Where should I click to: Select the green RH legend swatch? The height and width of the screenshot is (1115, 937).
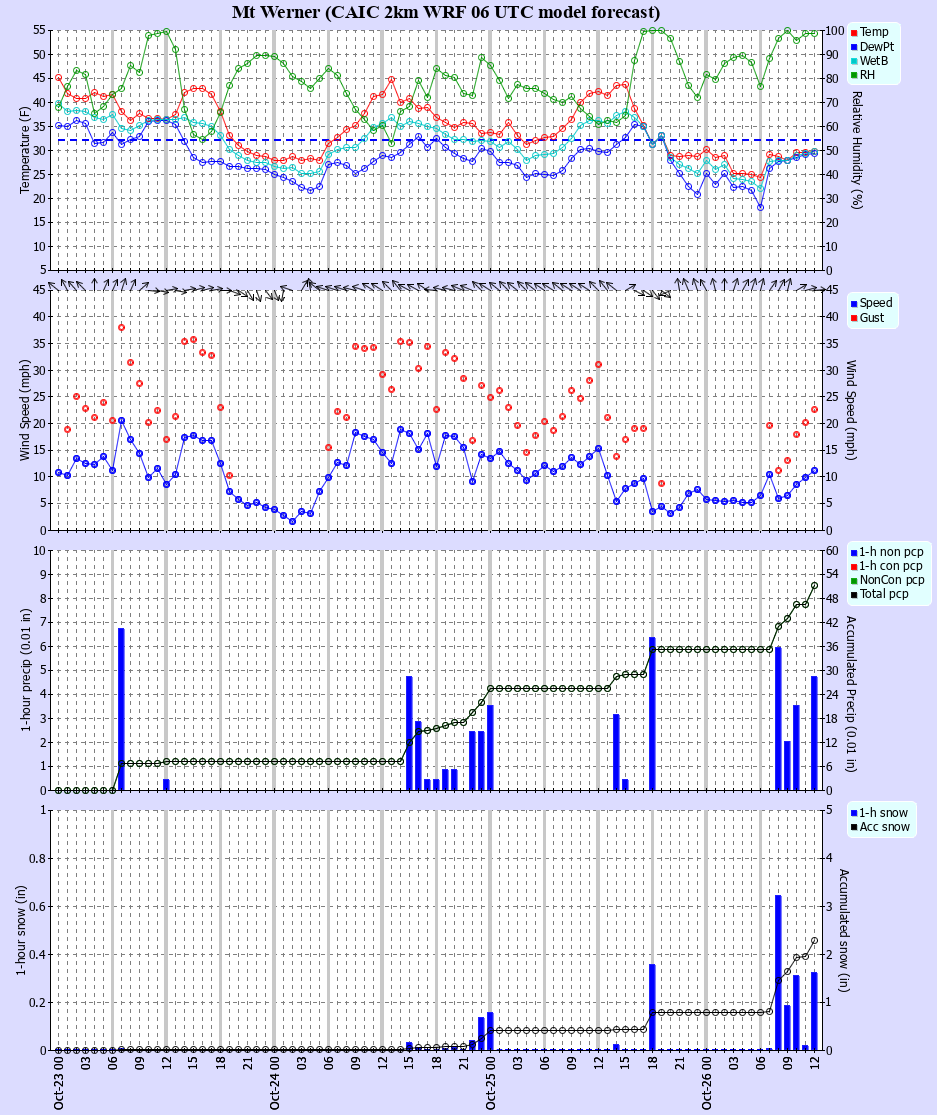pos(854,75)
